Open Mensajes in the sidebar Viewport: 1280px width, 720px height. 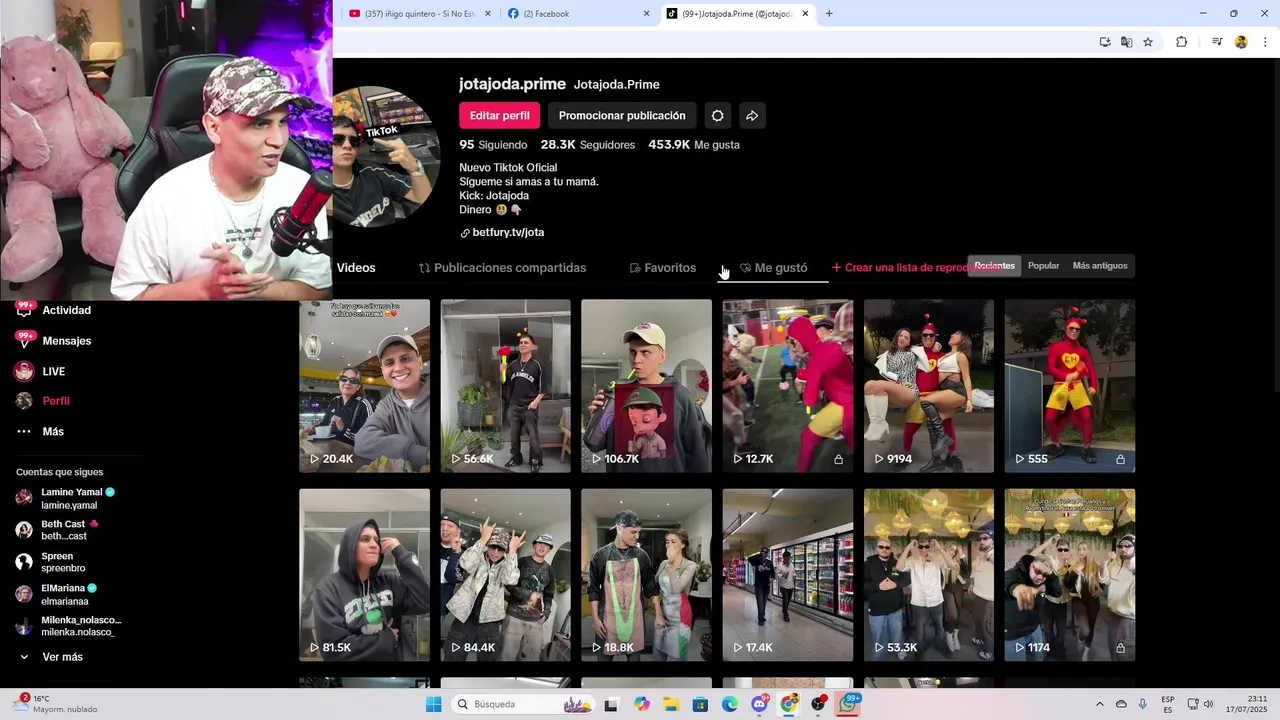point(66,341)
